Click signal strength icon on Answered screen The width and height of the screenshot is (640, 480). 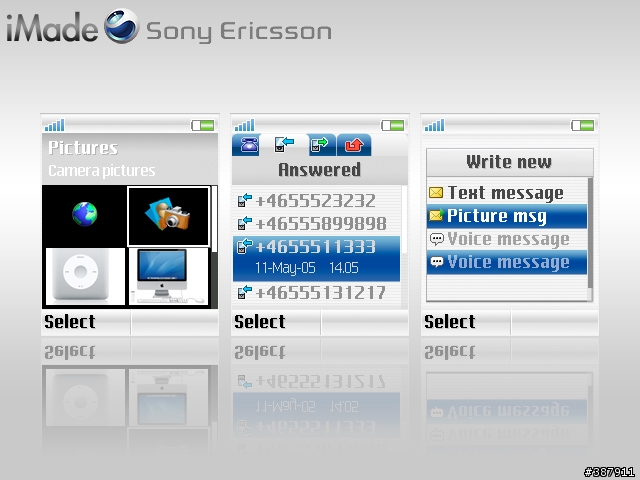[x=244, y=125]
